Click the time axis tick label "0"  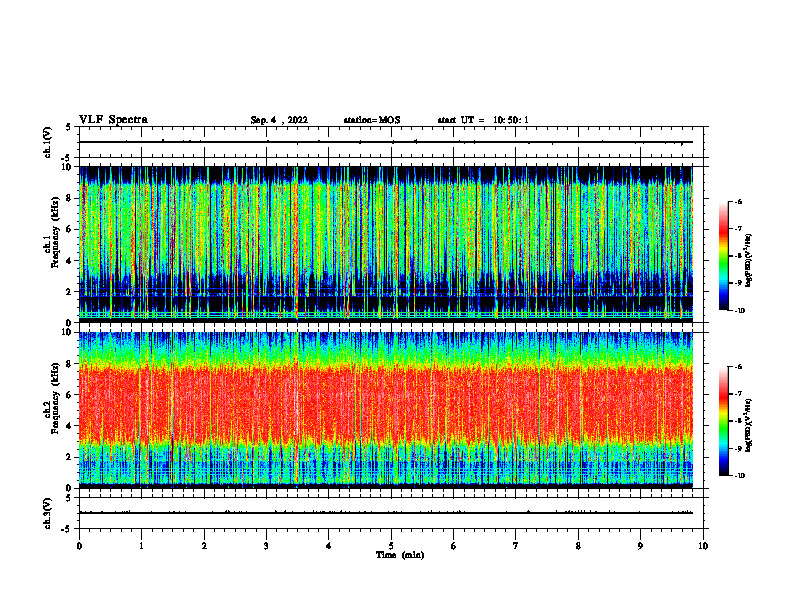point(79,546)
